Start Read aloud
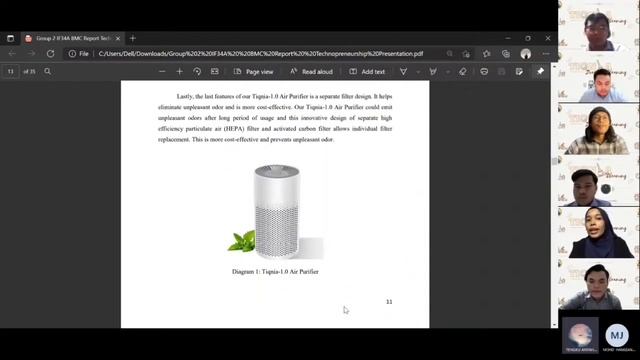 click(311, 71)
